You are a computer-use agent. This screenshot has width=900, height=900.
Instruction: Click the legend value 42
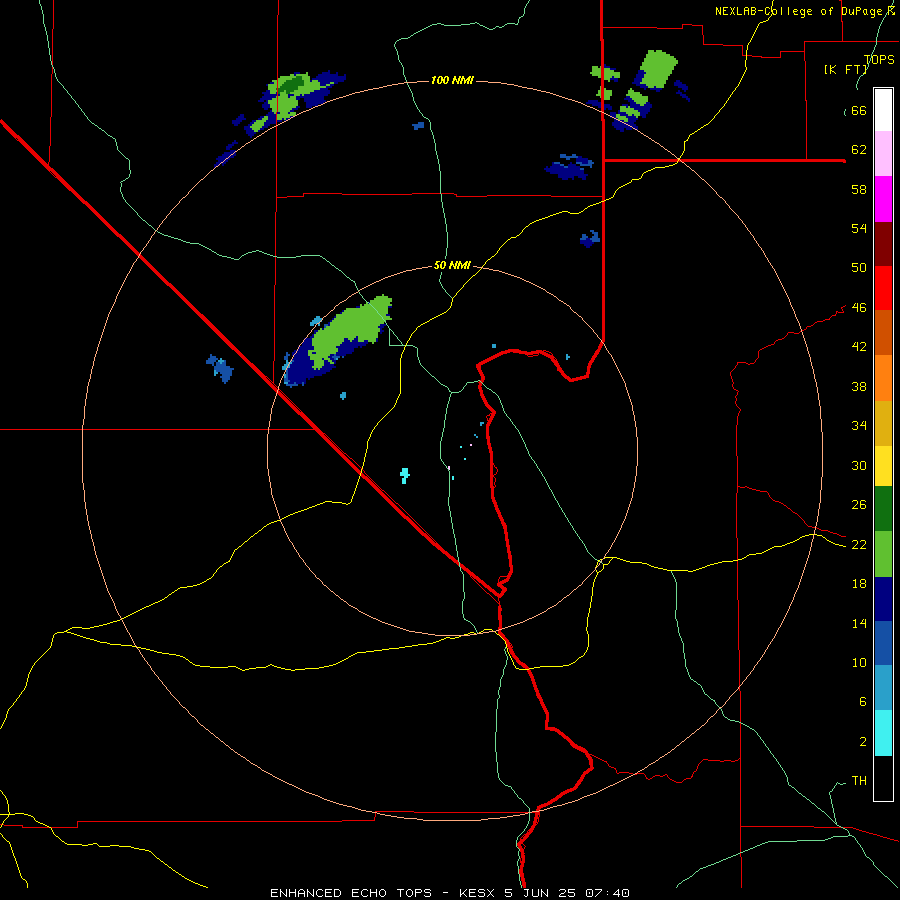click(859, 347)
